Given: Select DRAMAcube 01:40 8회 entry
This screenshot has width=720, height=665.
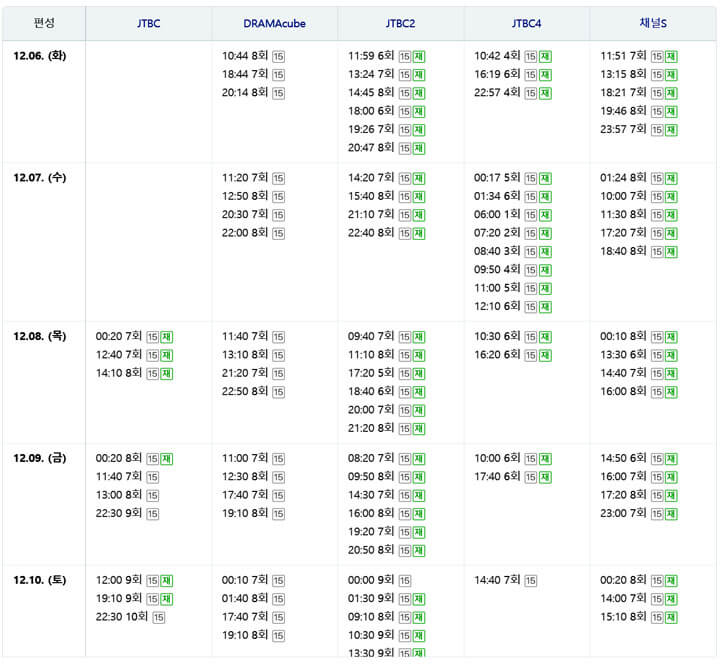Looking at the screenshot, I should click(x=245, y=598).
